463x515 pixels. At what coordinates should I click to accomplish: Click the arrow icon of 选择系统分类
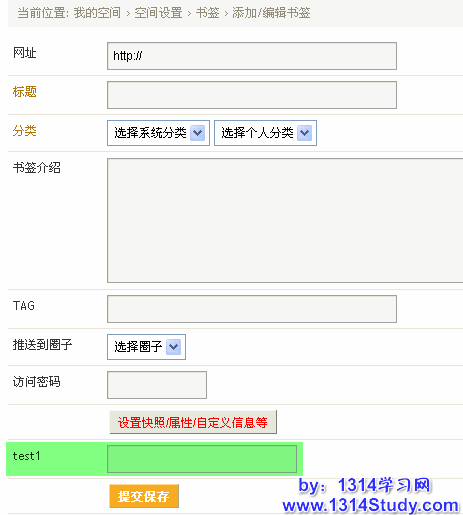pyautogui.click(x=198, y=133)
